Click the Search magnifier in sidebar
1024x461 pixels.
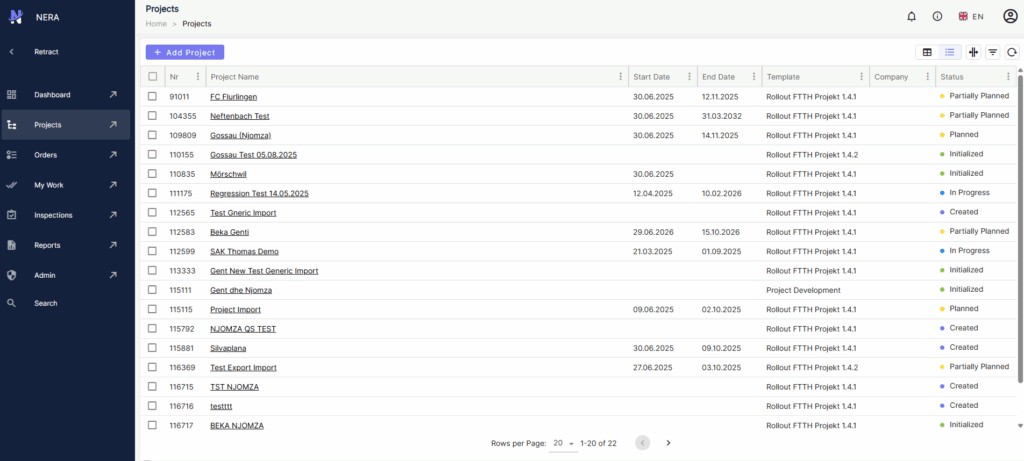coord(11,303)
